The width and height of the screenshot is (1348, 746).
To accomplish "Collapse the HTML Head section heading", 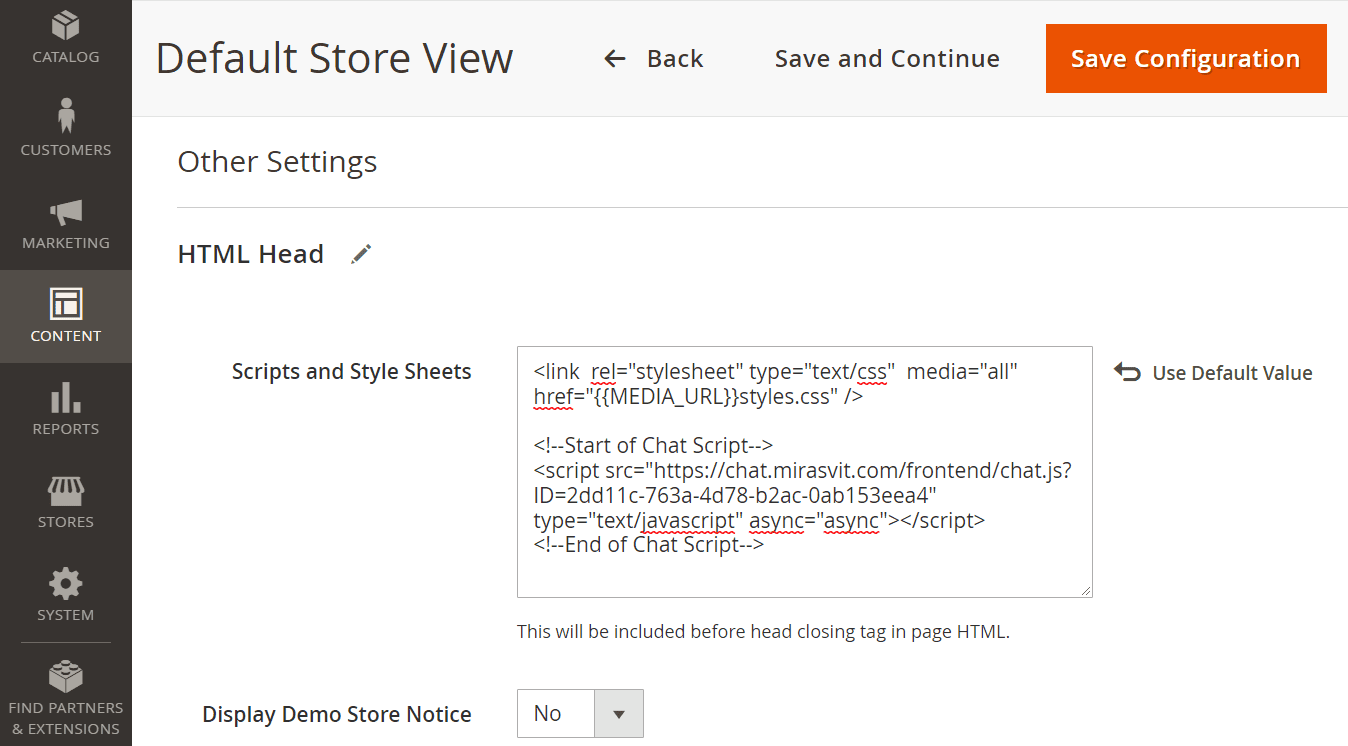I will coord(250,254).
